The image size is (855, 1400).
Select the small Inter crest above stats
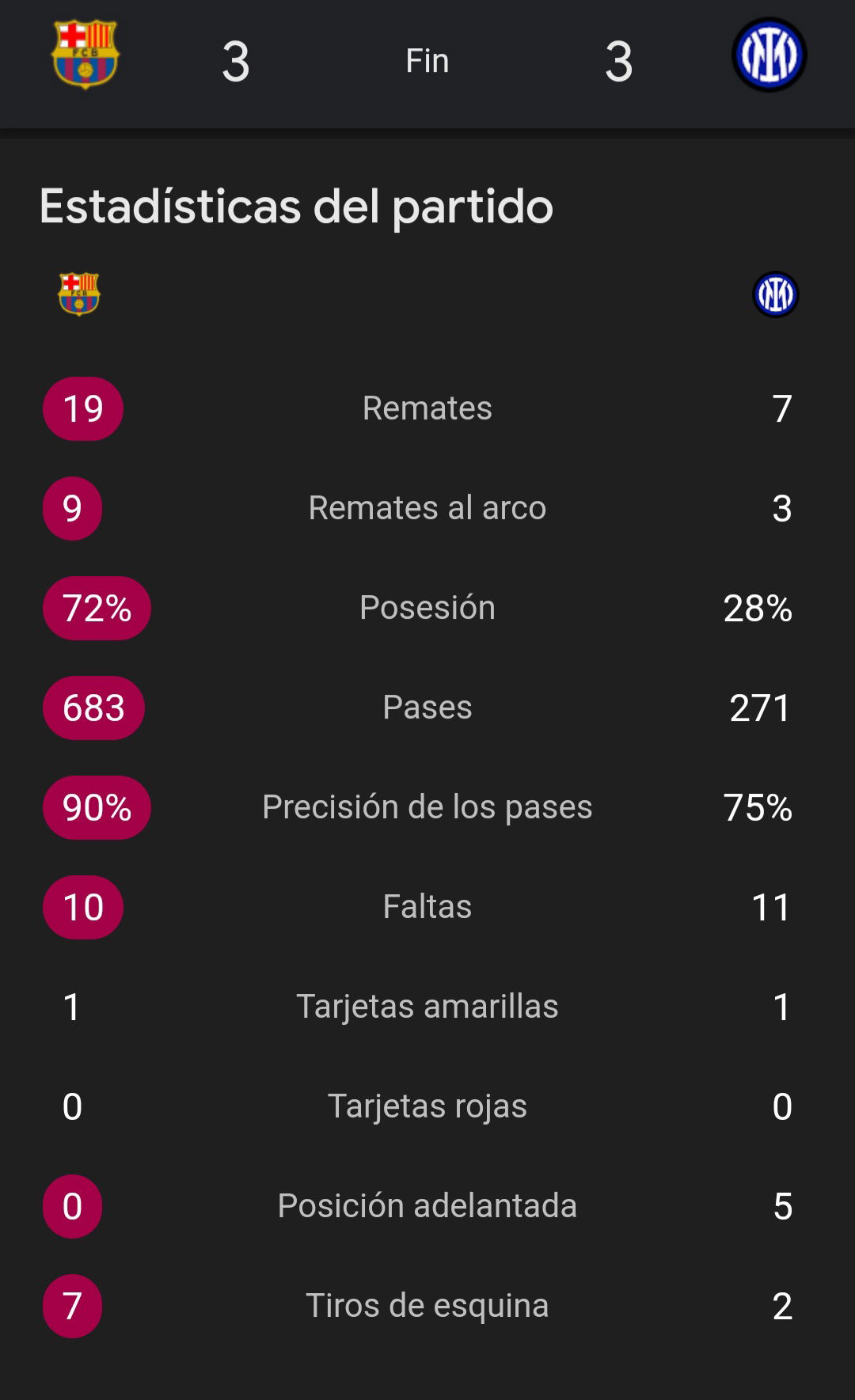pos(775,294)
